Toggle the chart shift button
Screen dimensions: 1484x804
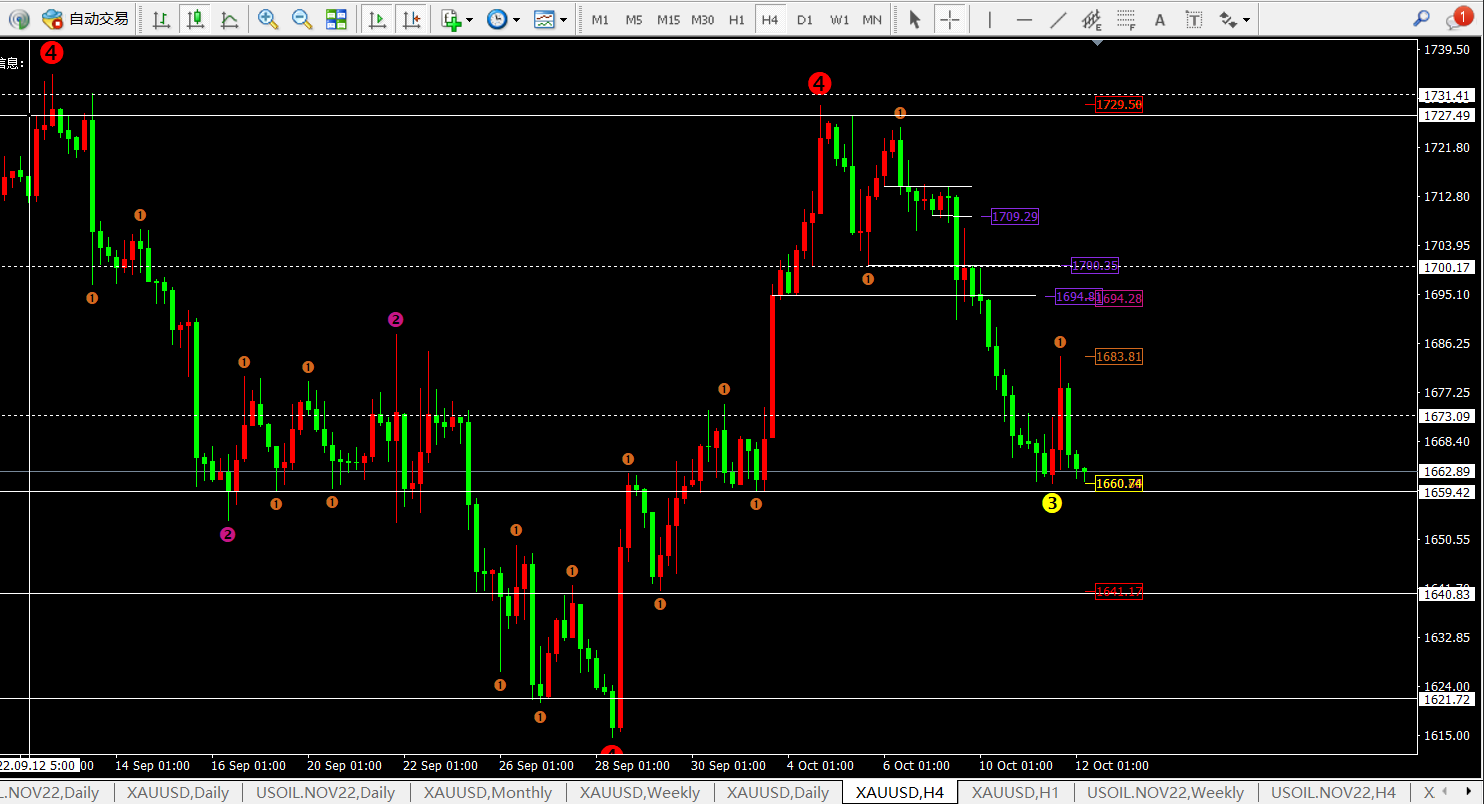click(410, 19)
